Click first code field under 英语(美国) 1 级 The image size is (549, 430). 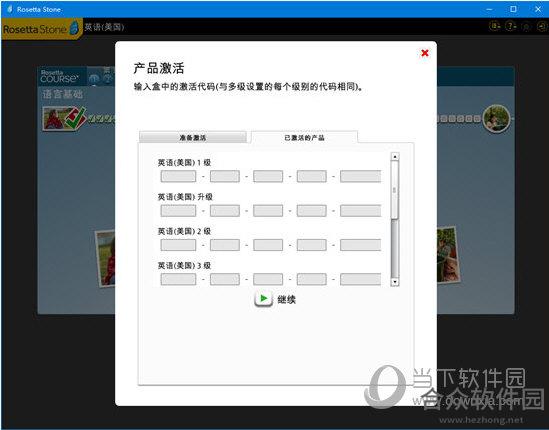click(x=178, y=176)
